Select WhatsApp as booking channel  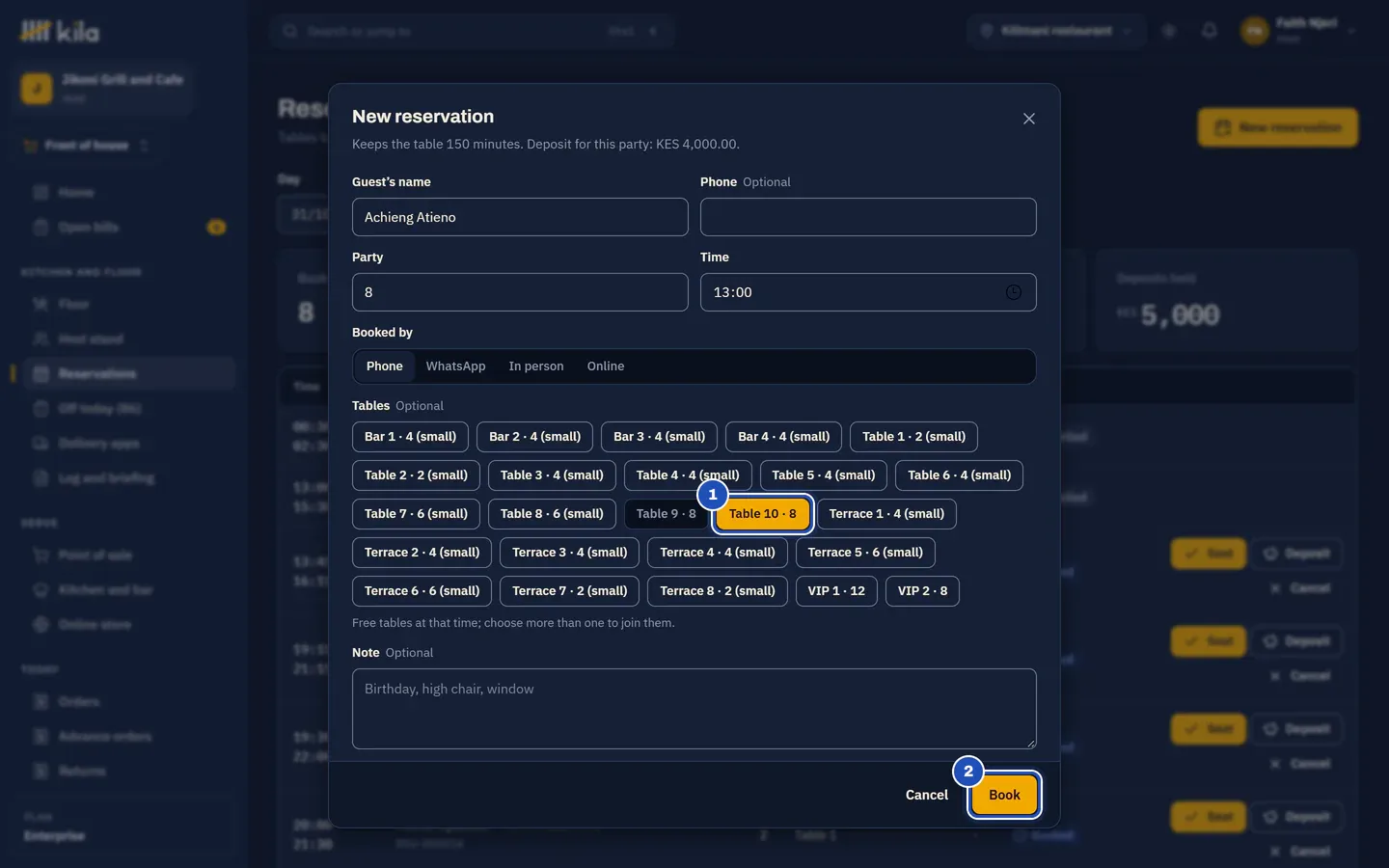click(455, 366)
